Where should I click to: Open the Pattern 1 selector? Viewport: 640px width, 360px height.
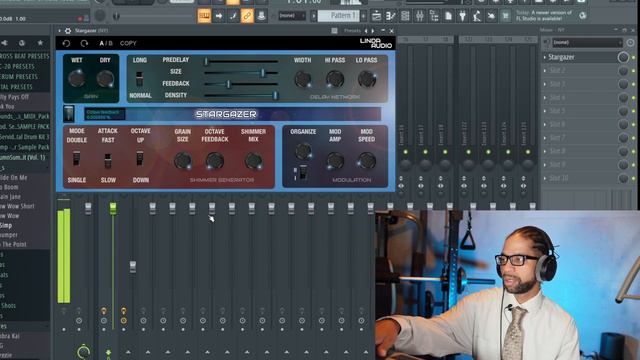tap(338, 16)
